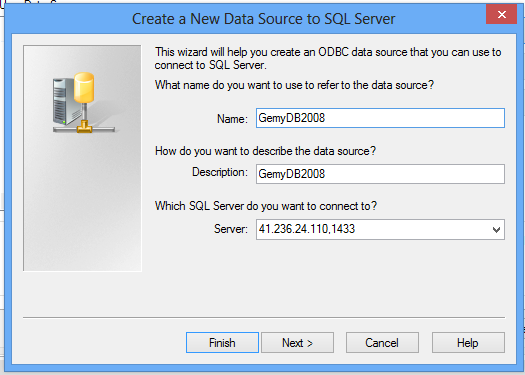The width and height of the screenshot is (525, 375).
Task: Click 'Which SQL Server do you want to connect to?'
Action: pos(266,206)
